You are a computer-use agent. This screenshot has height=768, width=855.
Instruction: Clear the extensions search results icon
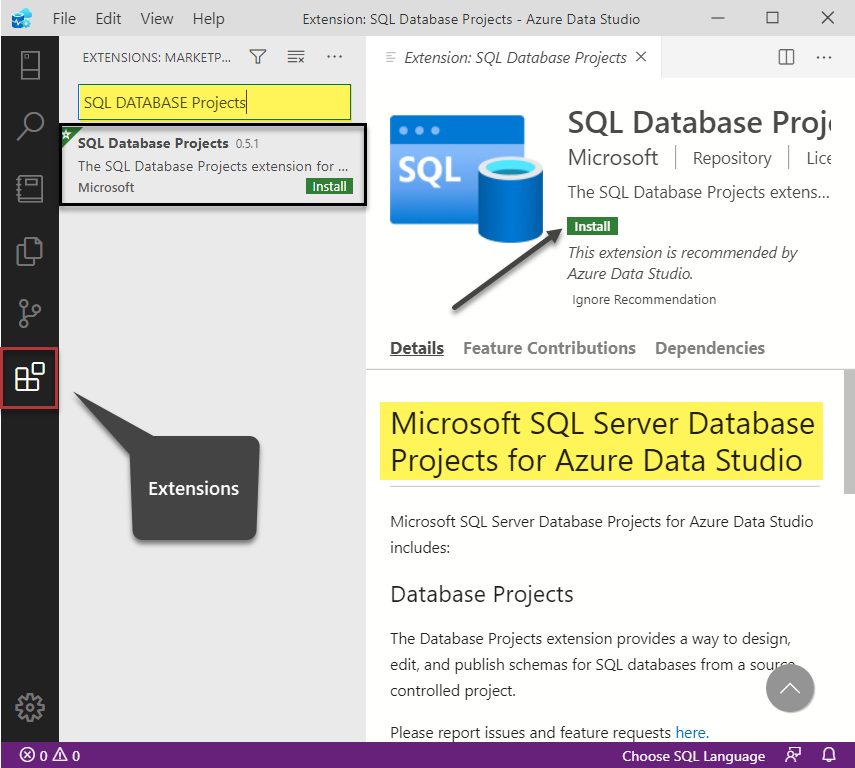[x=296, y=57]
